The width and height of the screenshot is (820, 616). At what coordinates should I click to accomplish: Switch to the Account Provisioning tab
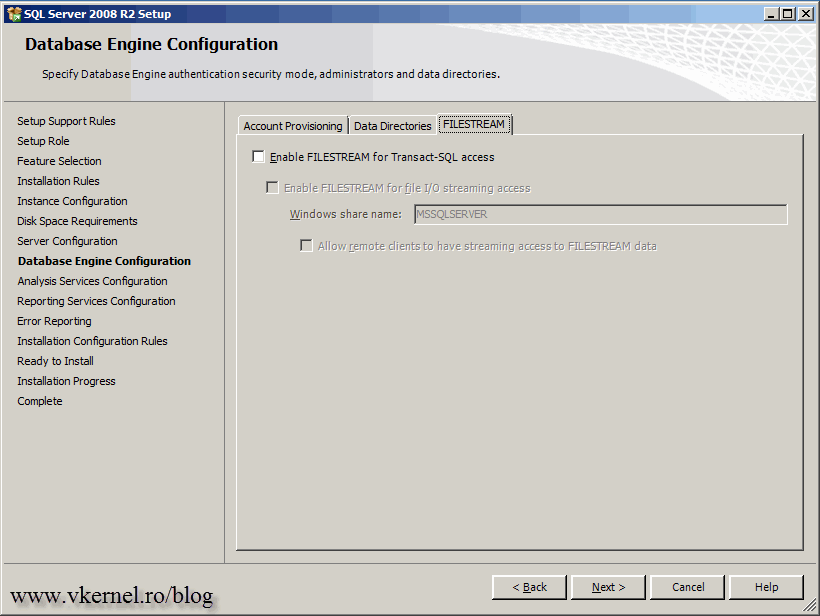[x=293, y=126]
